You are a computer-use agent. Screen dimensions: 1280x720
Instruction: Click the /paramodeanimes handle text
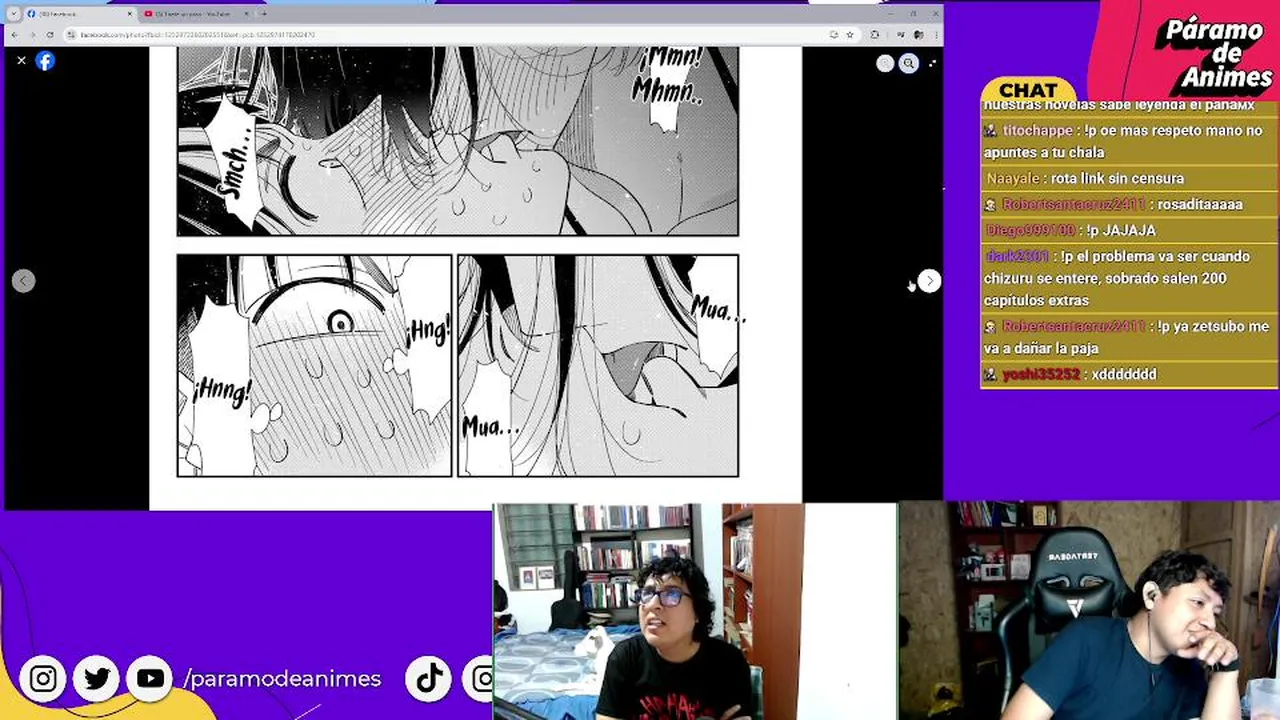click(x=282, y=679)
